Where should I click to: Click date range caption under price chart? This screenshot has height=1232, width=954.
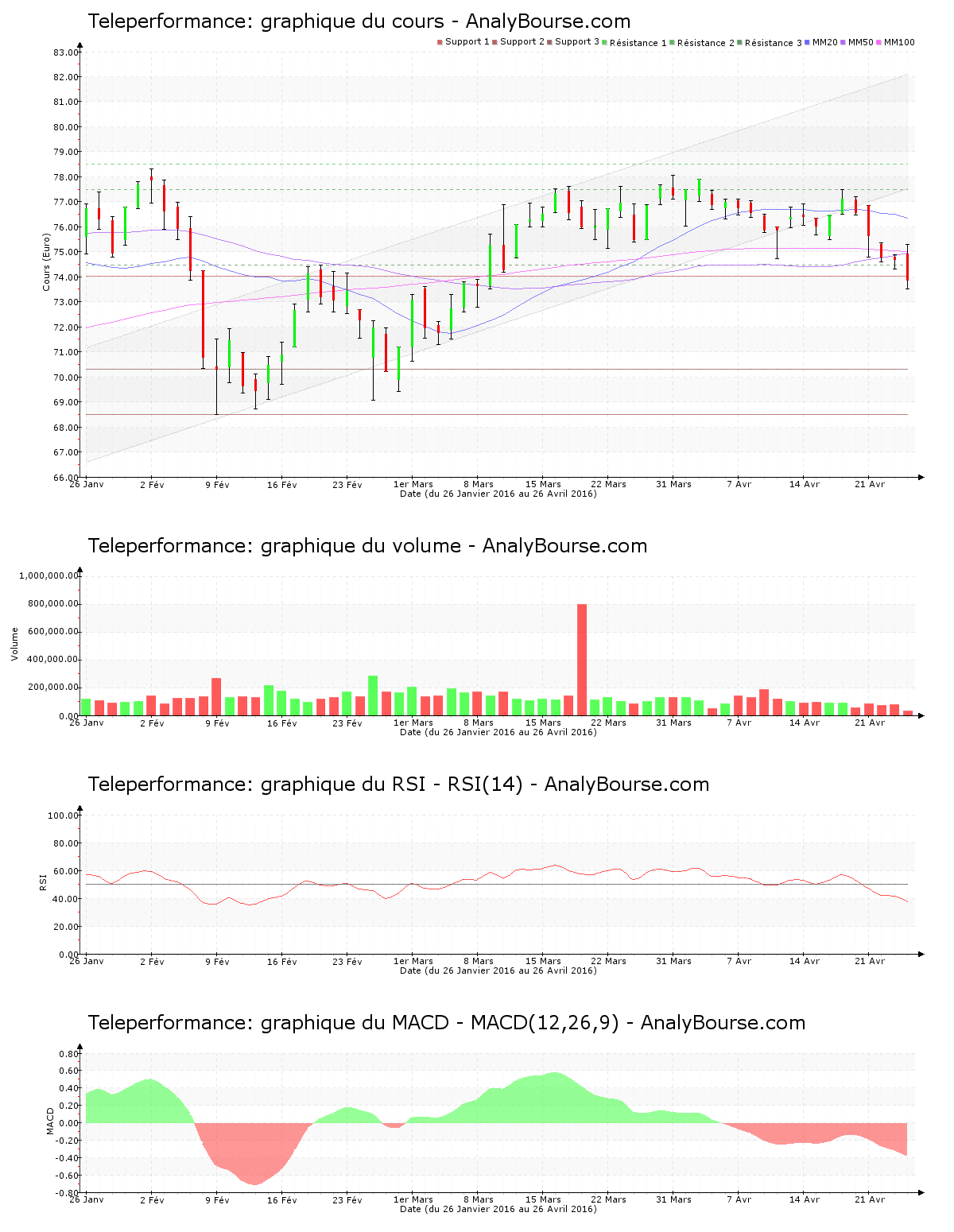tap(498, 494)
